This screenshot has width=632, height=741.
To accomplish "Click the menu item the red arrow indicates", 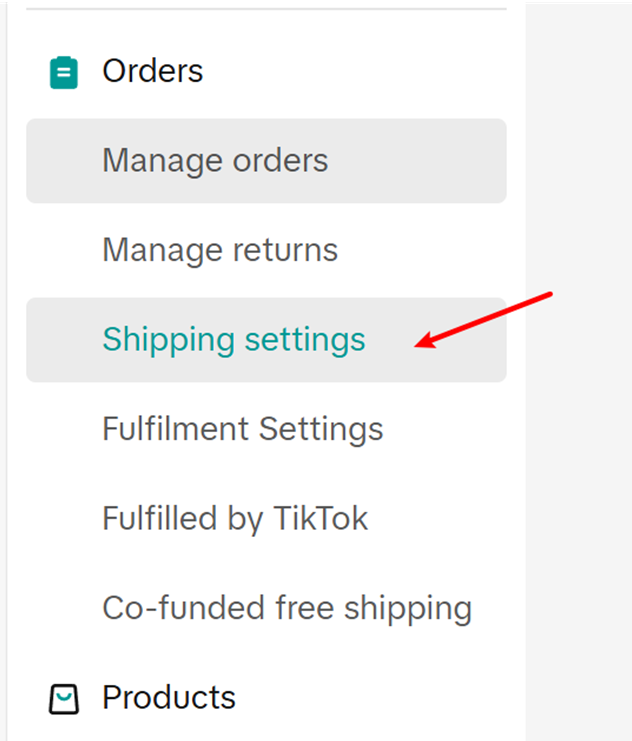I will pos(234,340).
